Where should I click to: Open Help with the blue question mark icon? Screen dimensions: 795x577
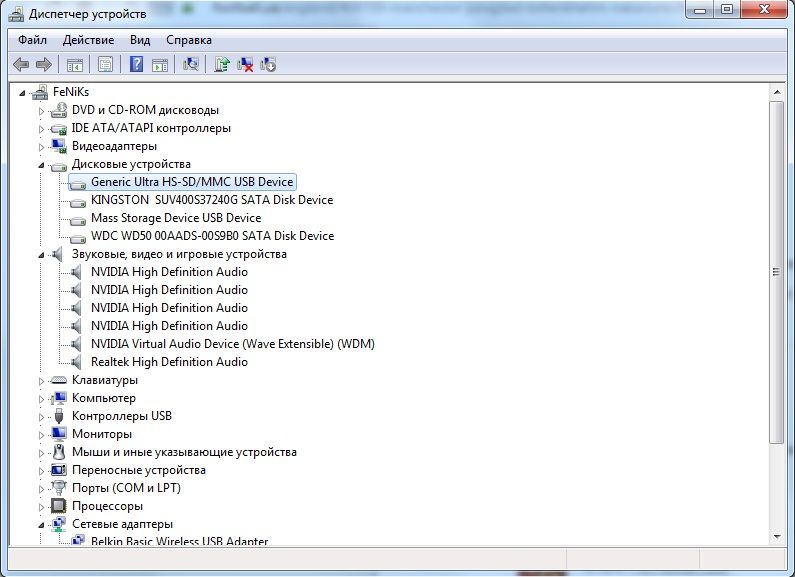(136, 64)
